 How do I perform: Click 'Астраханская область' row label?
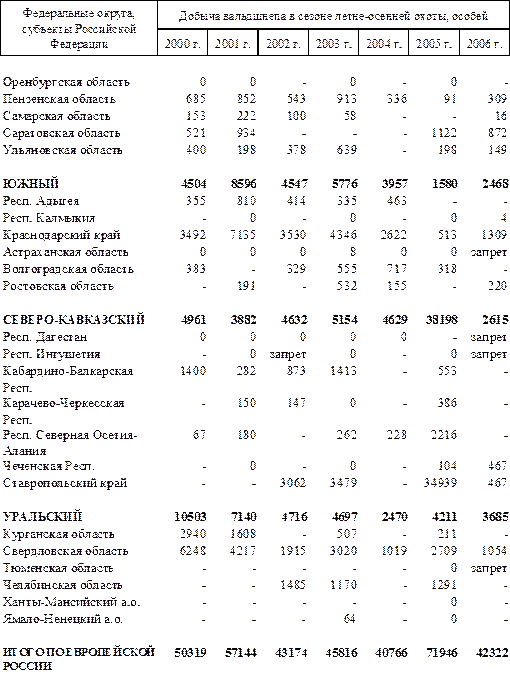click(65, 252)
